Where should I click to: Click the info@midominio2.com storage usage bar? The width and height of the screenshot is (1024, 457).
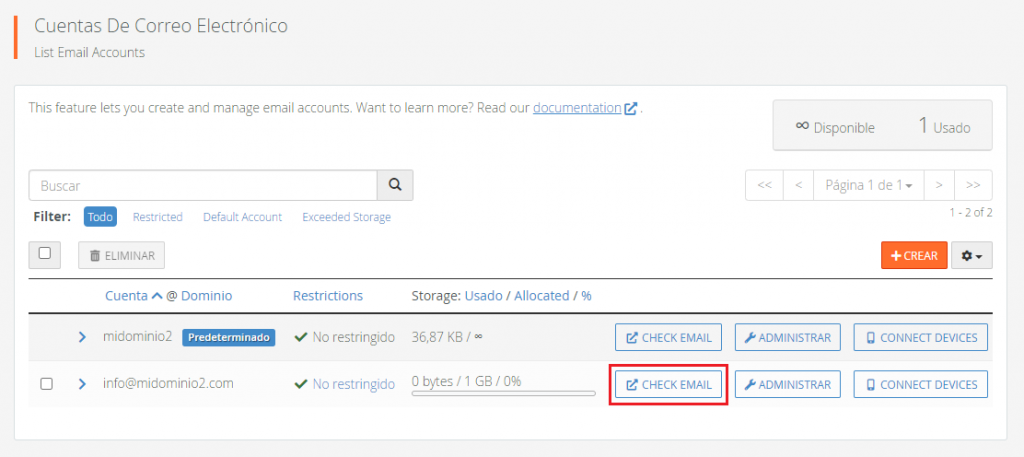click(503, 394)
